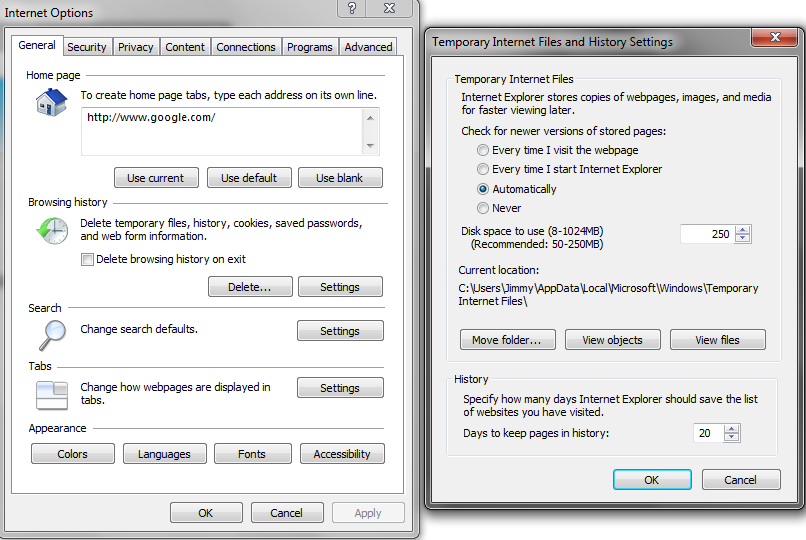This screenshot has width=806, height=540.
Task: Click the days in history 20 field
Action: [708, 433]
